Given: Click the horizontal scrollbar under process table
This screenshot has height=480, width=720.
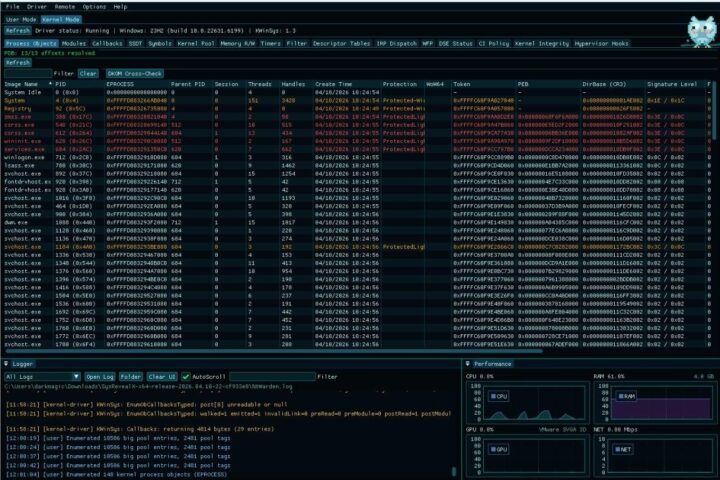Looking at the screenshot, I should (x=274, y=351).
